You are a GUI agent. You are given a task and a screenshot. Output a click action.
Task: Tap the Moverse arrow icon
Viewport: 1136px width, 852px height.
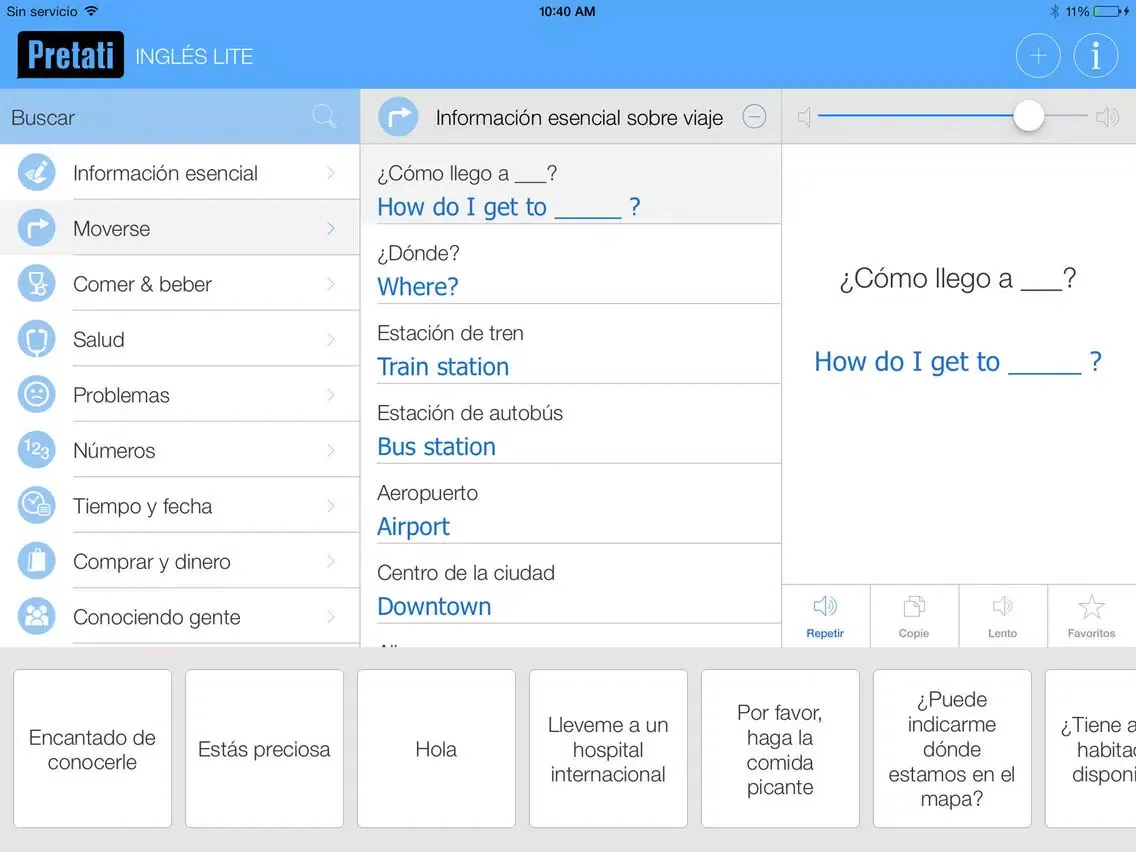pyautogui.click(x=36, y=228)
